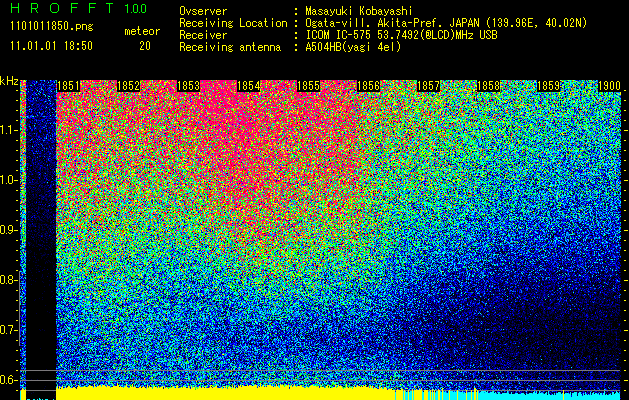The height and width of the screenshot is (400, 629).
Task: Click the 1857 time marker
Action: 428,86
